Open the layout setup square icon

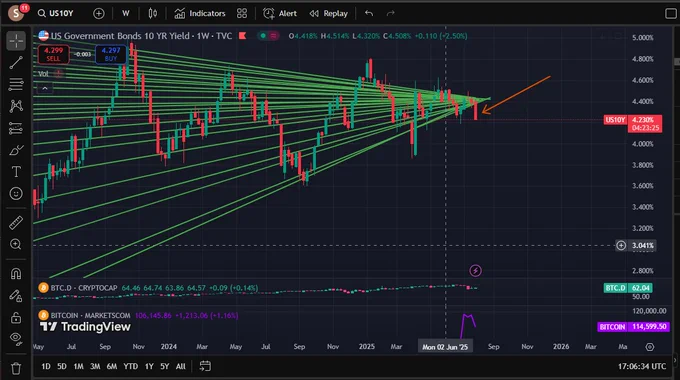coord(670,13)
